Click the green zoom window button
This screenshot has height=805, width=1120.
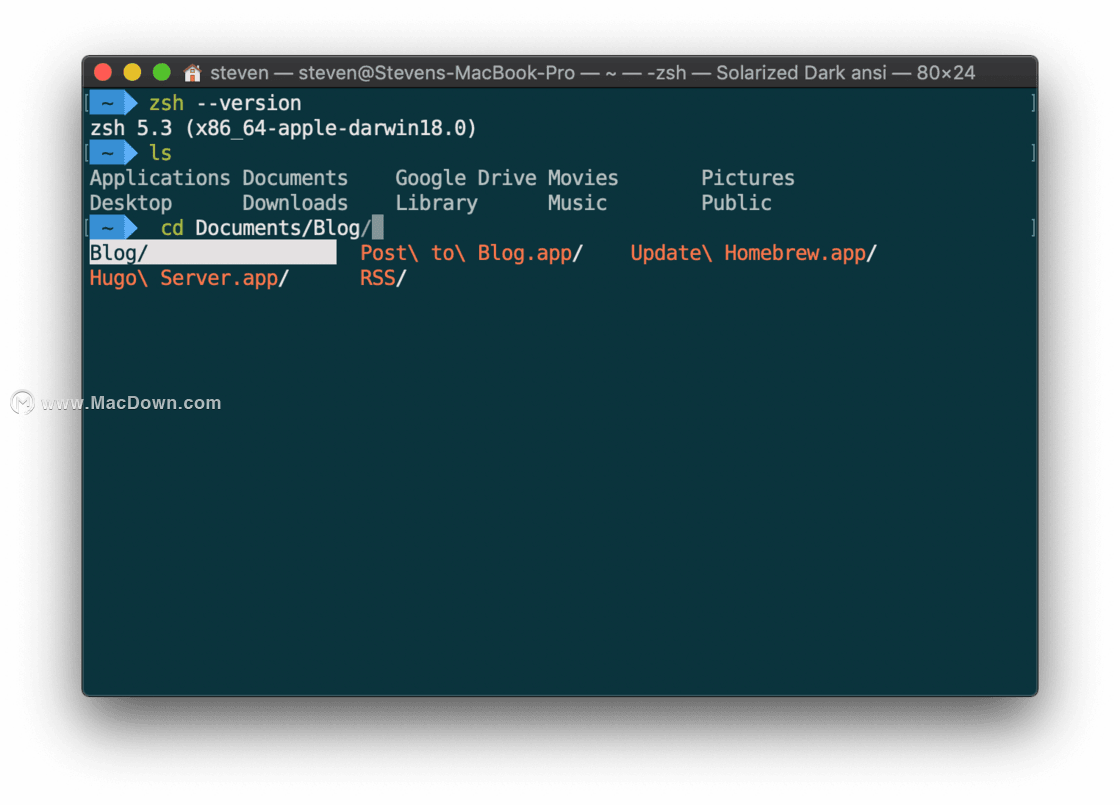(162, 72)
